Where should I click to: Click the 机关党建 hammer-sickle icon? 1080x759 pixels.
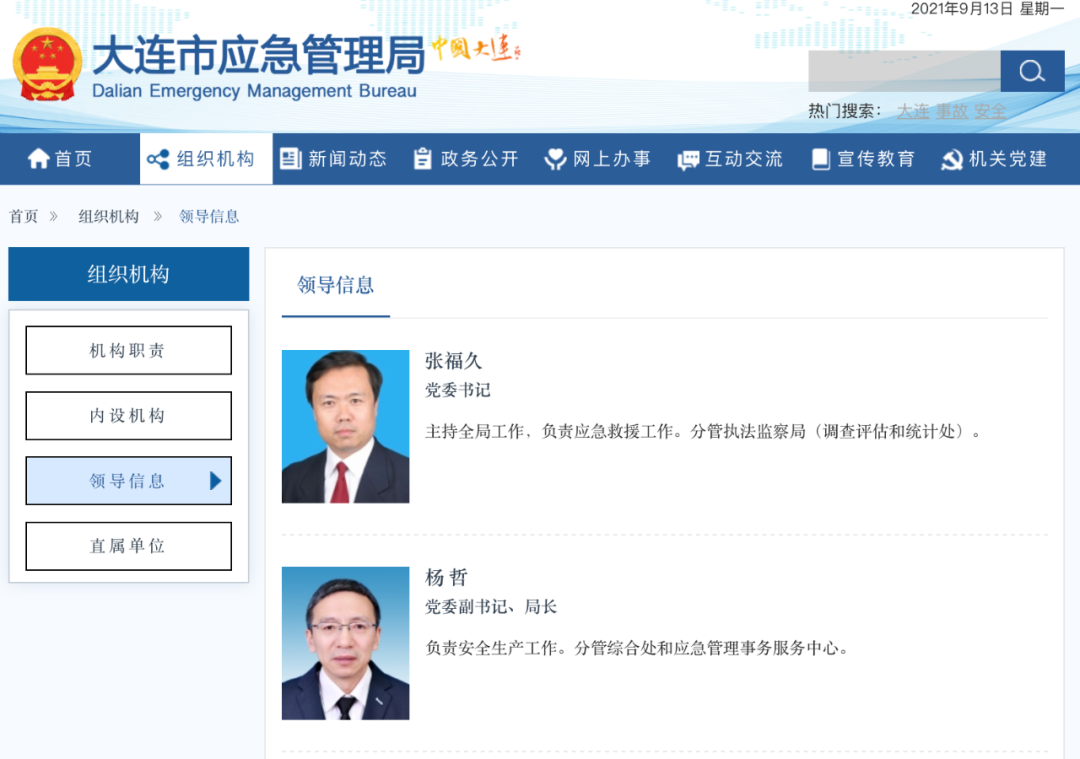click(x=950, y=158)
